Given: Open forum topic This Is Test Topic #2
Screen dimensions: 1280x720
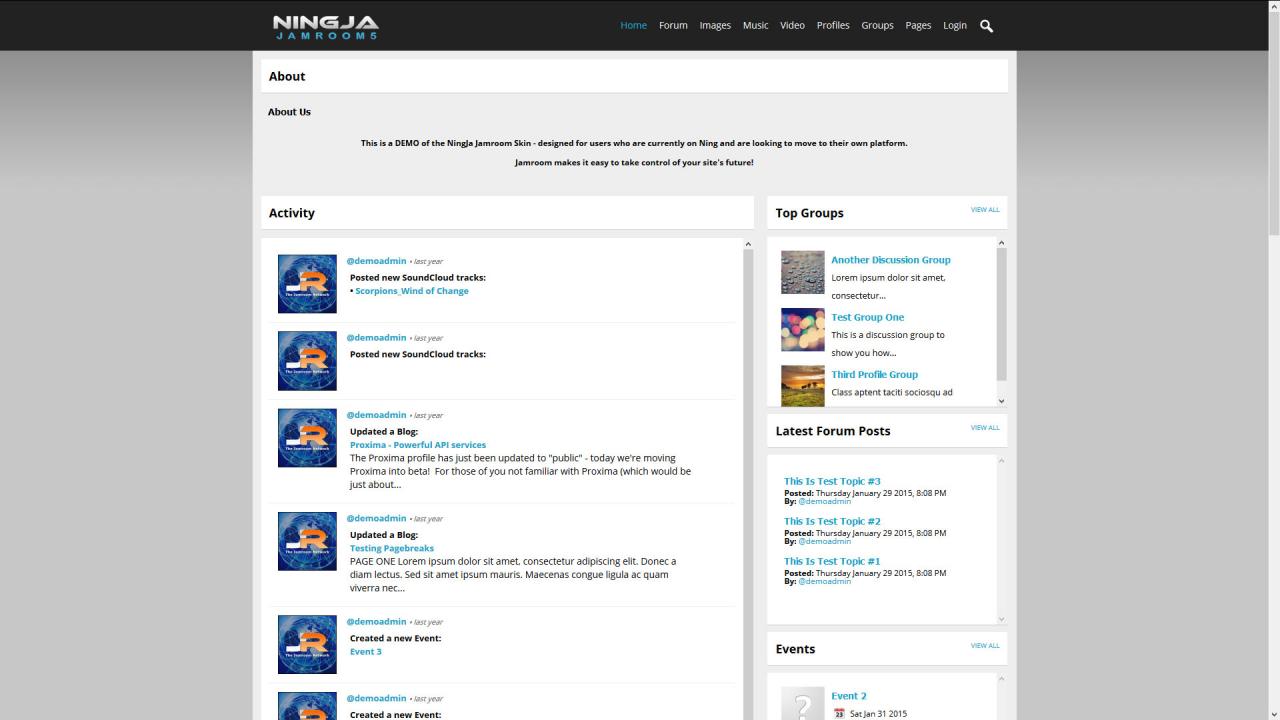Looking at the screenshot, I should coord(832,521).
